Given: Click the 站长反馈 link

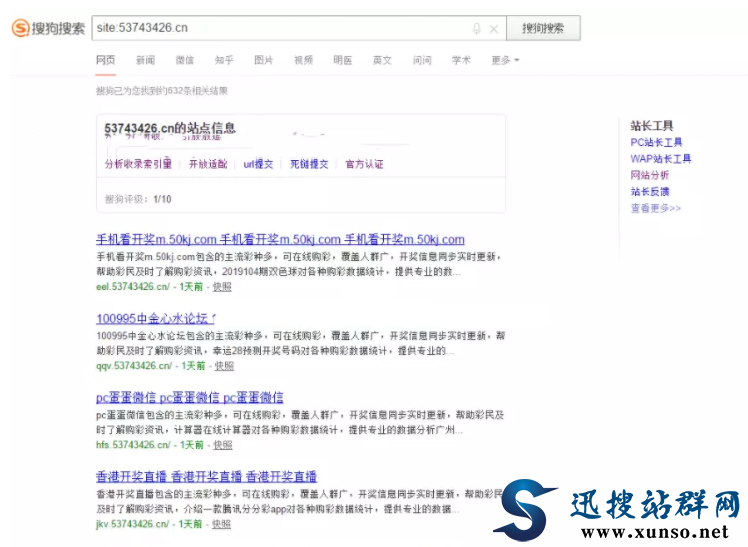Looking at the screenshot, I should [x=650, y=192].
